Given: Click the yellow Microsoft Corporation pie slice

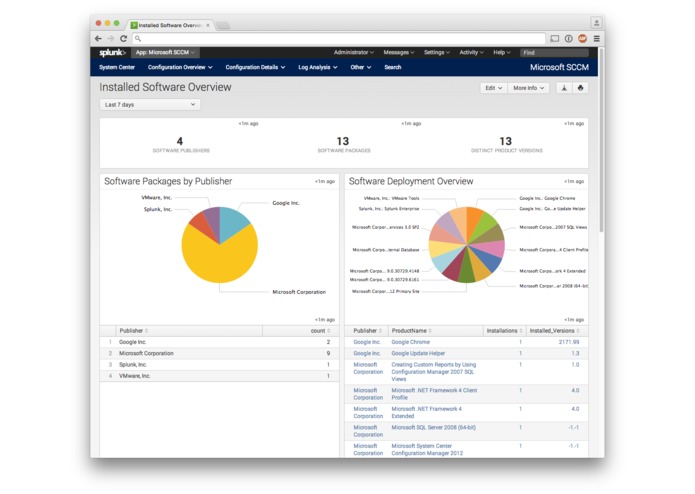Looking at the screenshot, I should click(219, 261).
